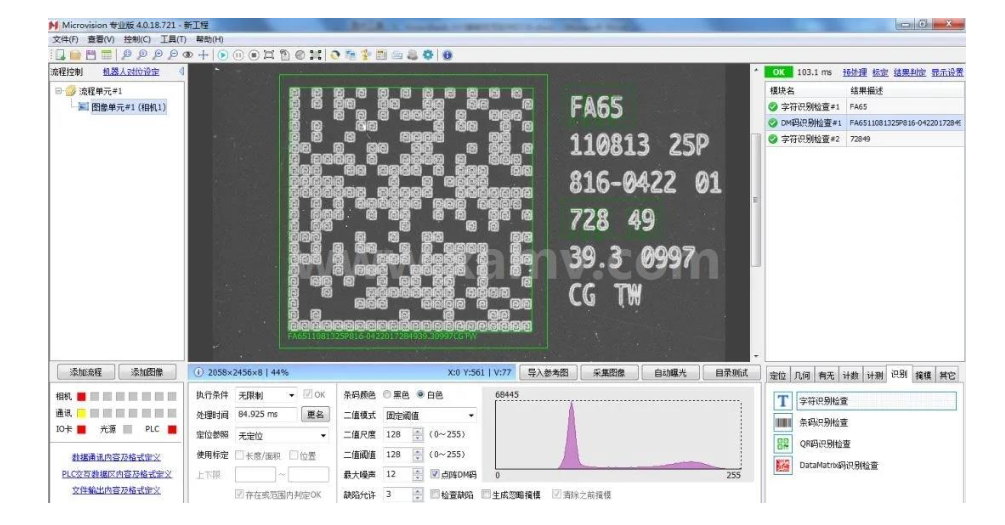Click the blue crosshair plus icon
The width and height of the screenshot is (1005, 525).
click(203, 55)
